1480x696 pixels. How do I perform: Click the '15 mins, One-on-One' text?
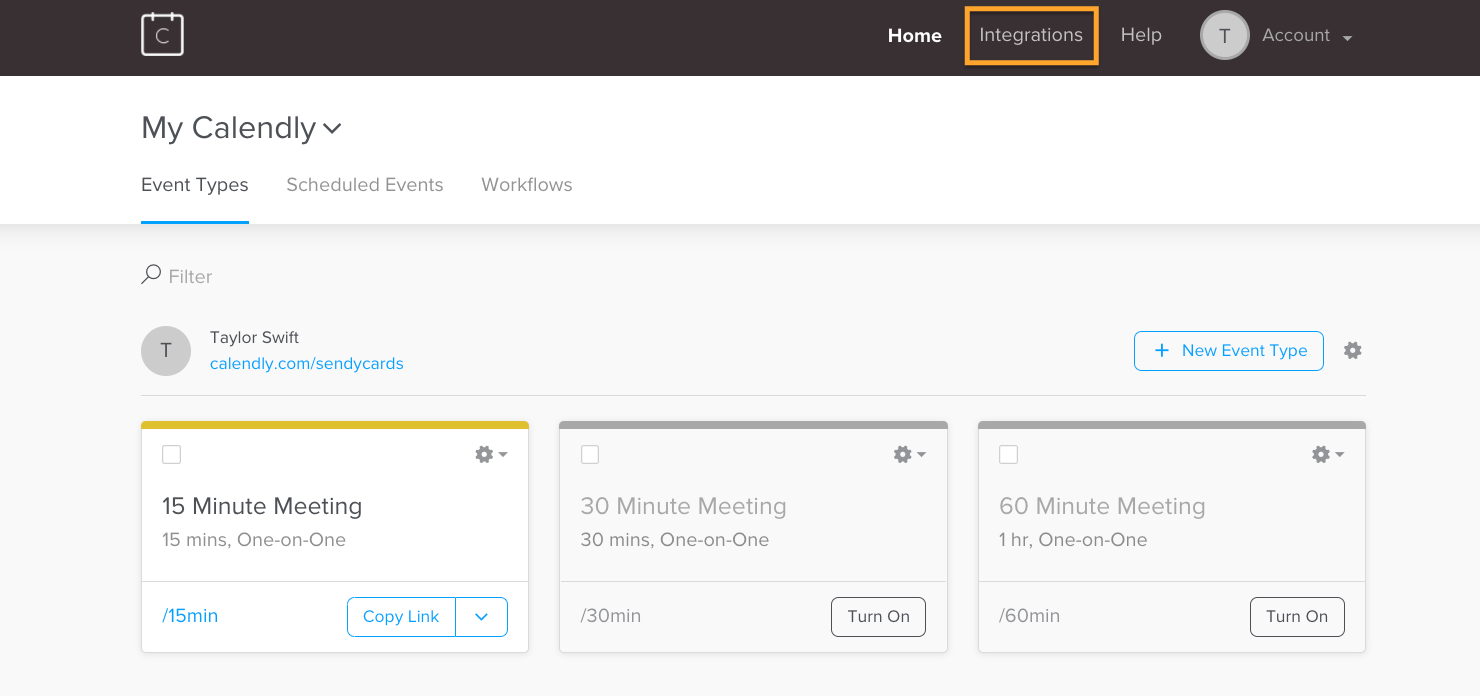[254, 540]
